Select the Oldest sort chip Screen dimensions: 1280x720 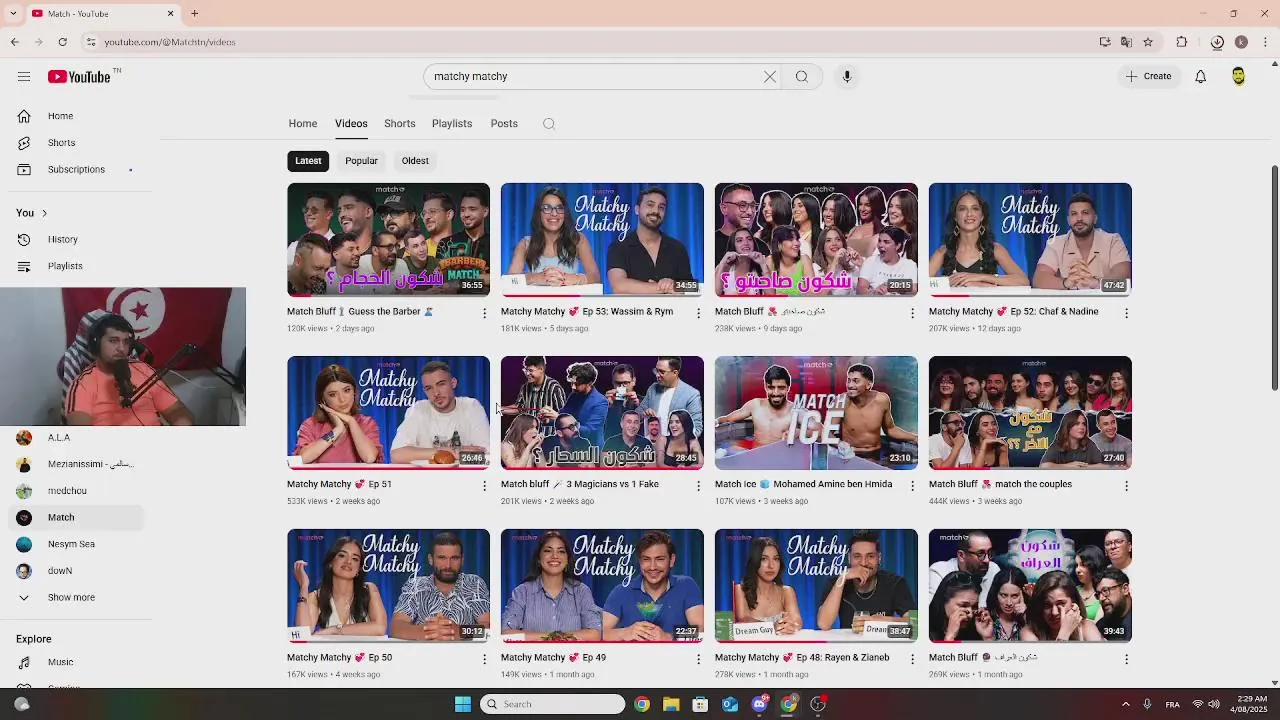point(415,161)
